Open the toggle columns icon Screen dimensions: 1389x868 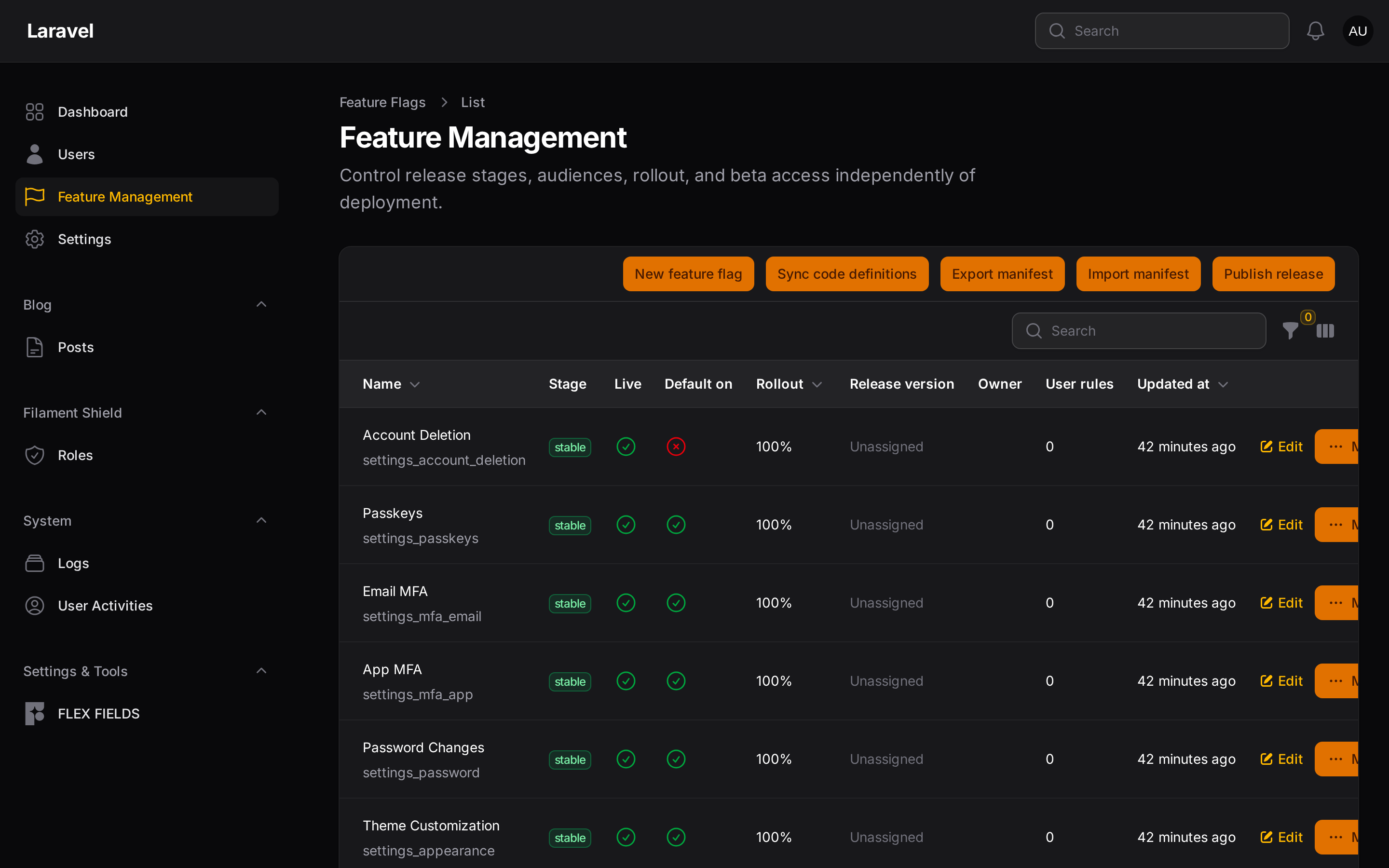point(1325,331)
